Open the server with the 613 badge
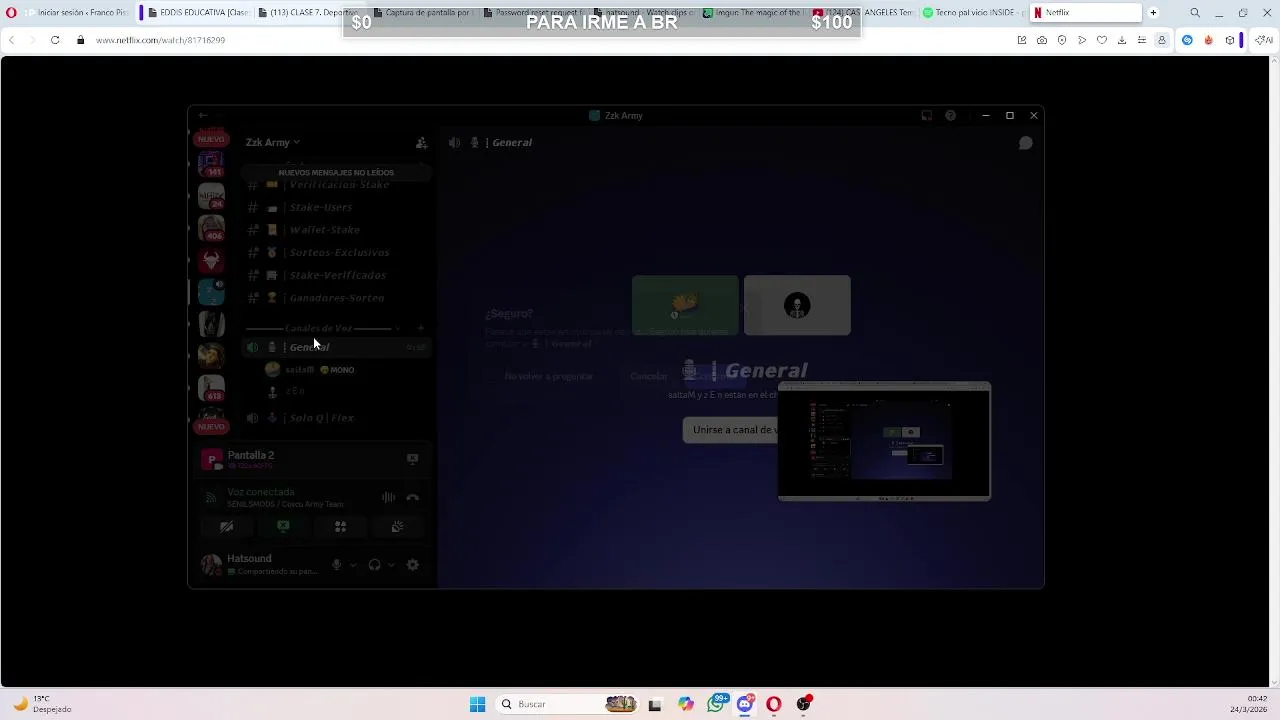 [x=211, y=386]
